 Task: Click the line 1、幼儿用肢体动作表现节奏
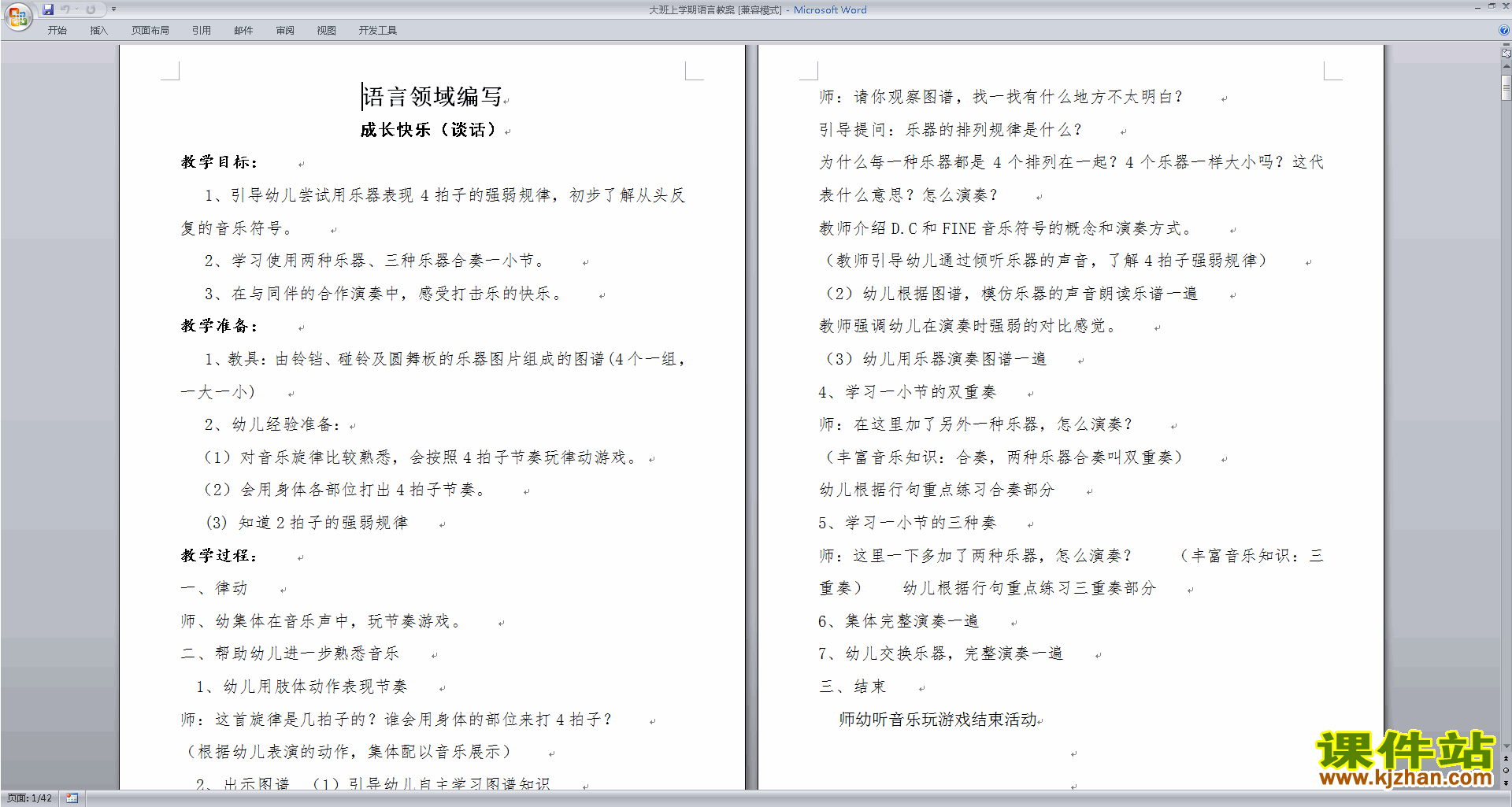(302, 687)
